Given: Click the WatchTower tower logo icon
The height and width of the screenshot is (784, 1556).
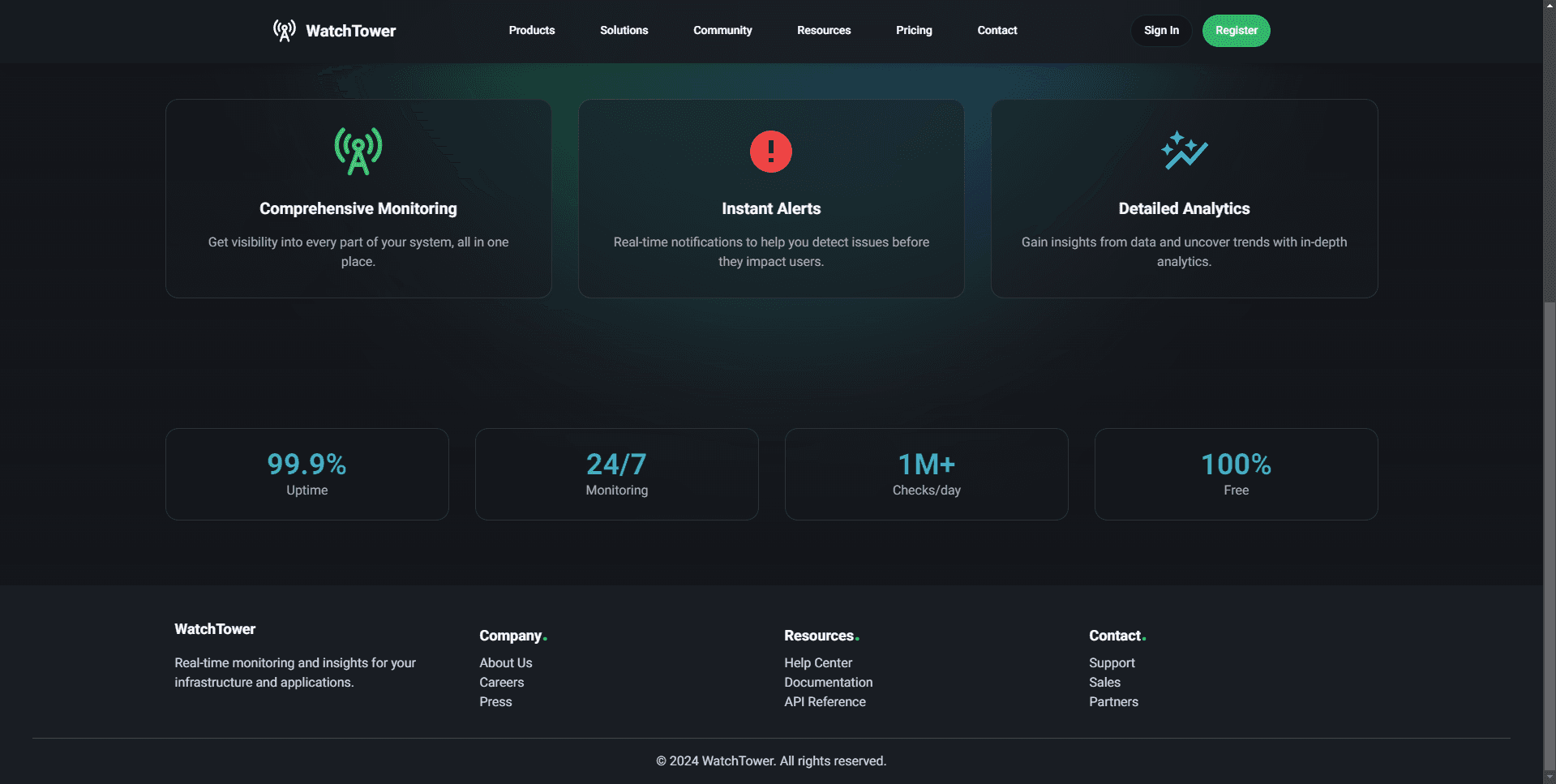Looking at the screenshot, I should [x=284, y=31].
